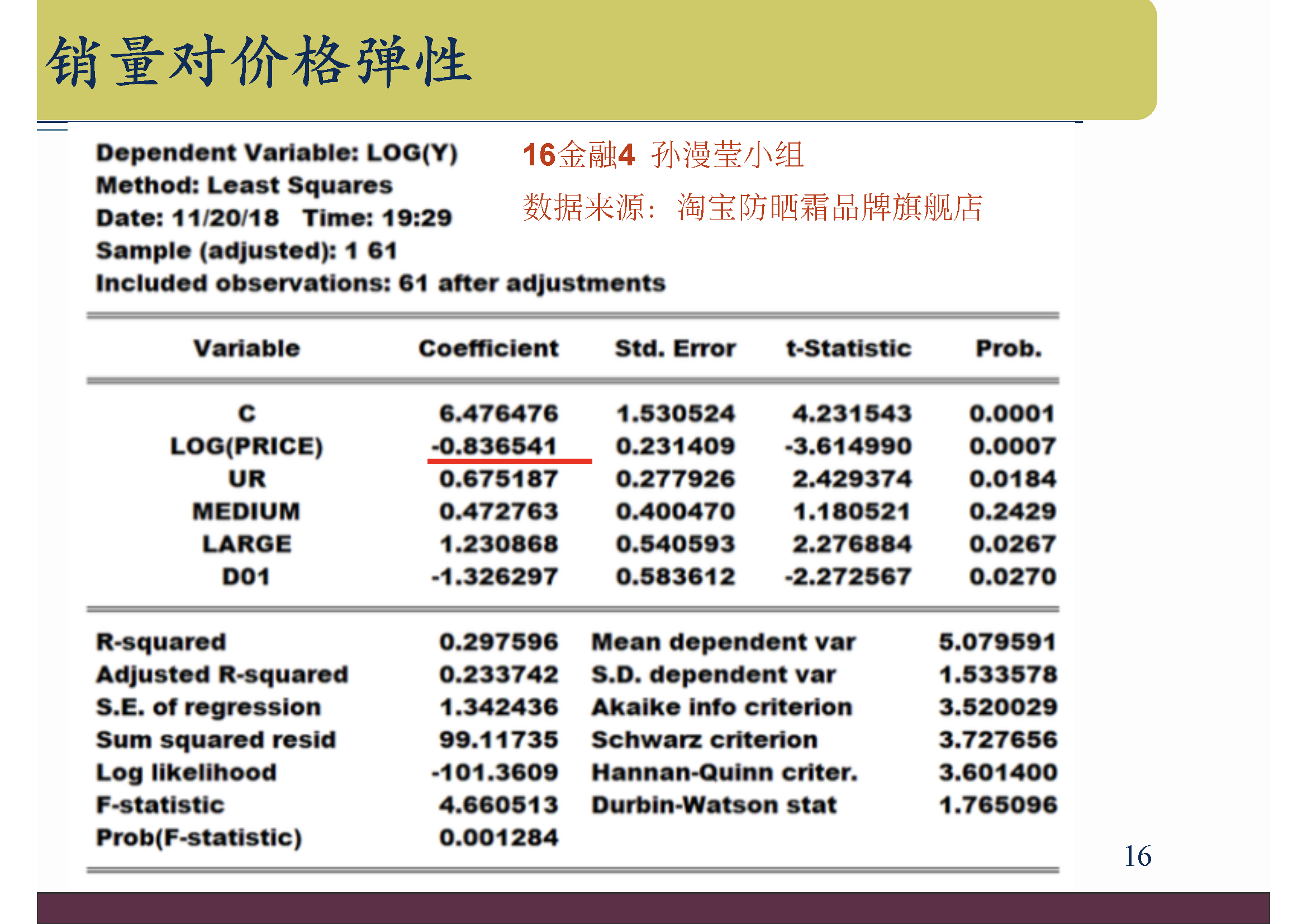Click the t-Statistic column header
Image resolution: width=1307 pixels, height=924 pixels.
849,348
